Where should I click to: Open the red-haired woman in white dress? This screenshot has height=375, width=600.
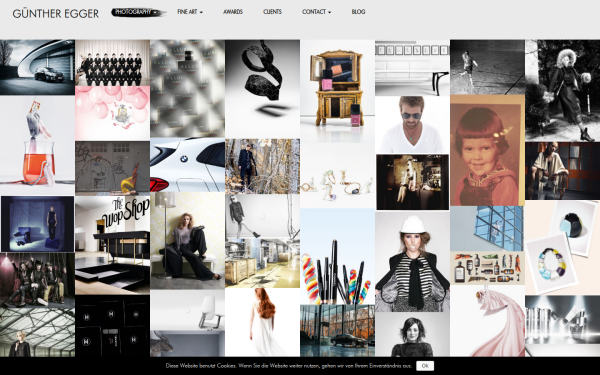click(262, 322)
